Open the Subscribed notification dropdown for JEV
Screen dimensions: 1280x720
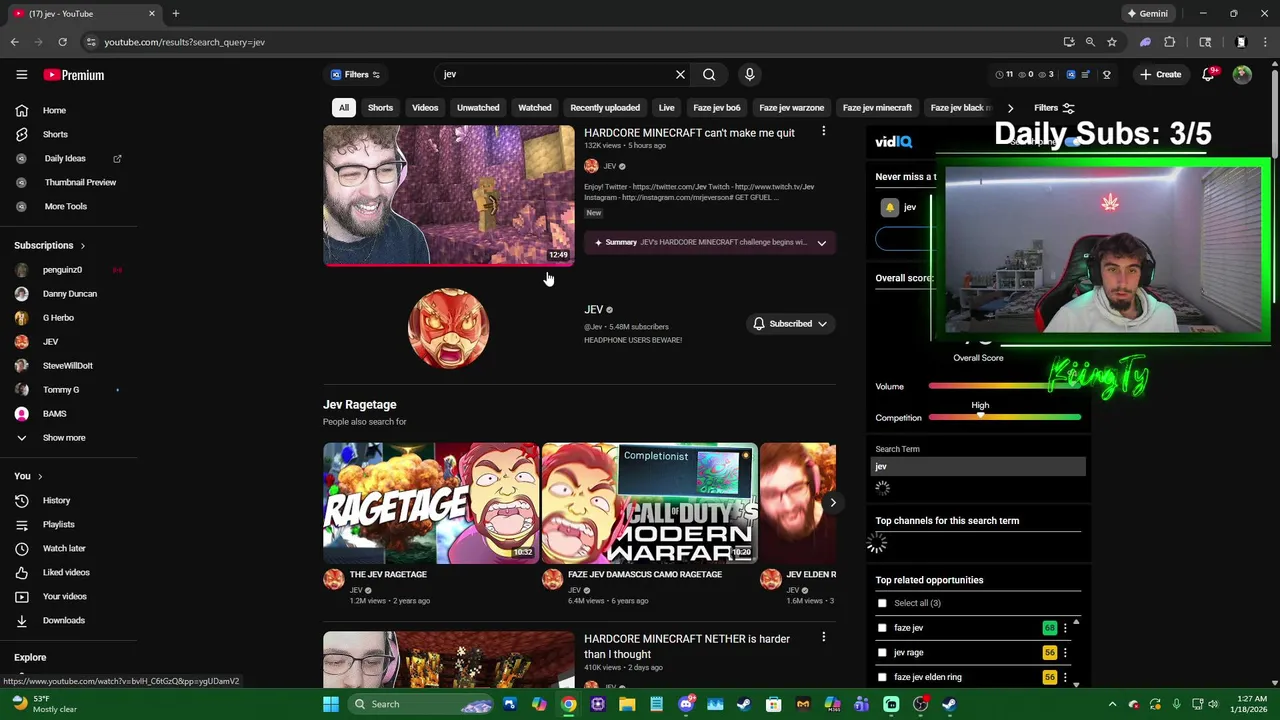[x=790, y=324]
